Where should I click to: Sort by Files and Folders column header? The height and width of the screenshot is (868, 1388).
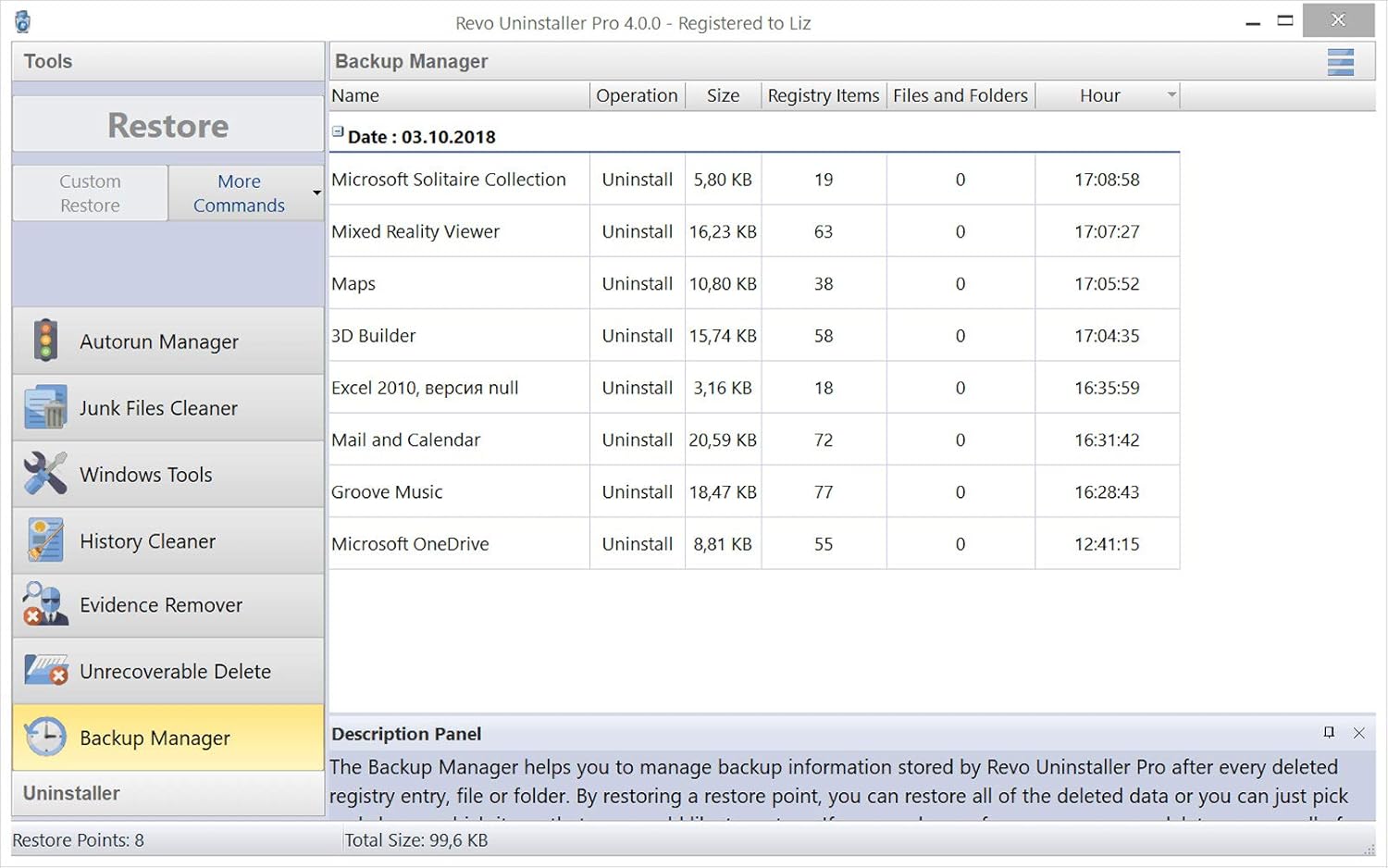pyautogui.click(x=960, y=95)
